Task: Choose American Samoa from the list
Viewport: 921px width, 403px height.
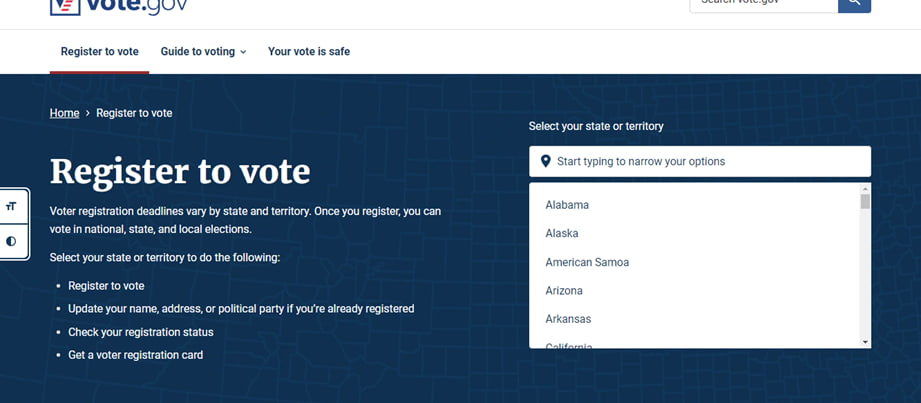Action: pos(587,262)
